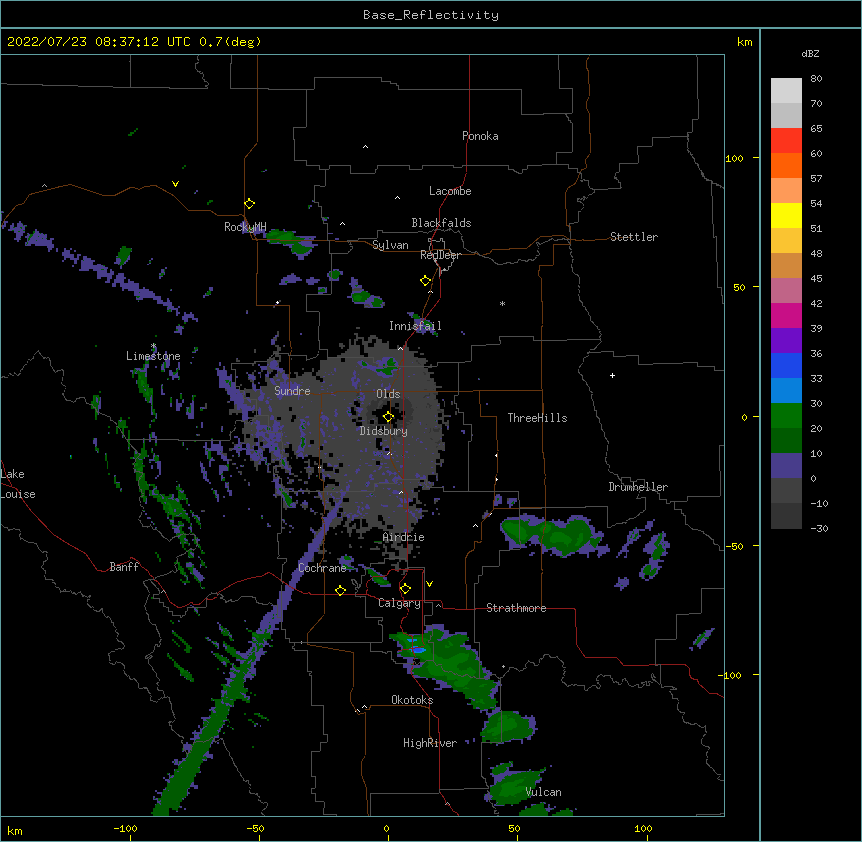Select the Stettler label

tap(634, 237)
